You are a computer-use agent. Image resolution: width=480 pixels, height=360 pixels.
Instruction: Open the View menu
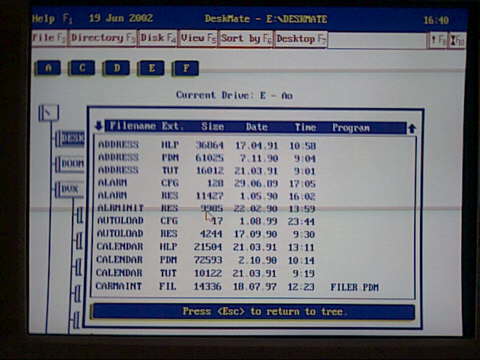(x=198, y=38)
